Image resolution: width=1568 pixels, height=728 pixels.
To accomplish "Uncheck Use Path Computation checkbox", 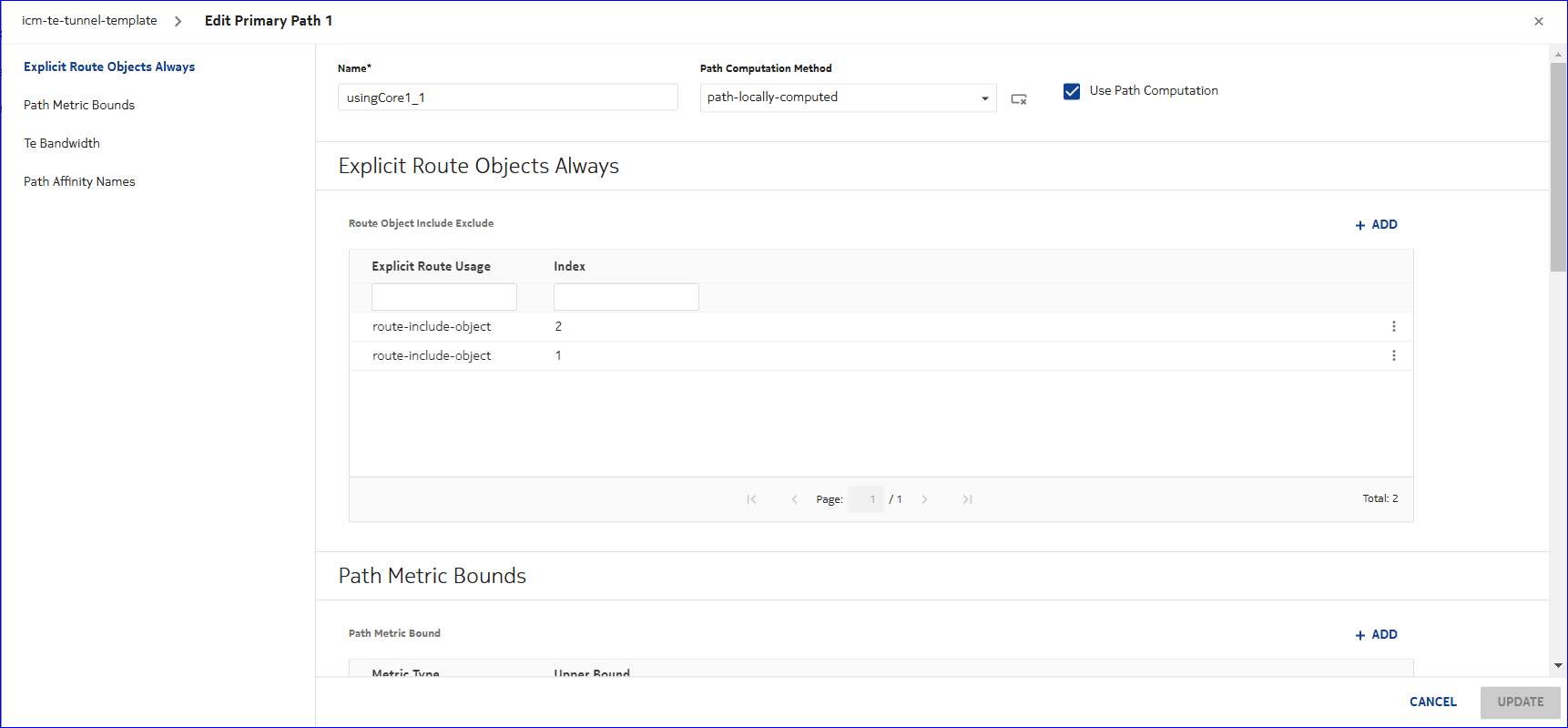I will [1072, 91].
